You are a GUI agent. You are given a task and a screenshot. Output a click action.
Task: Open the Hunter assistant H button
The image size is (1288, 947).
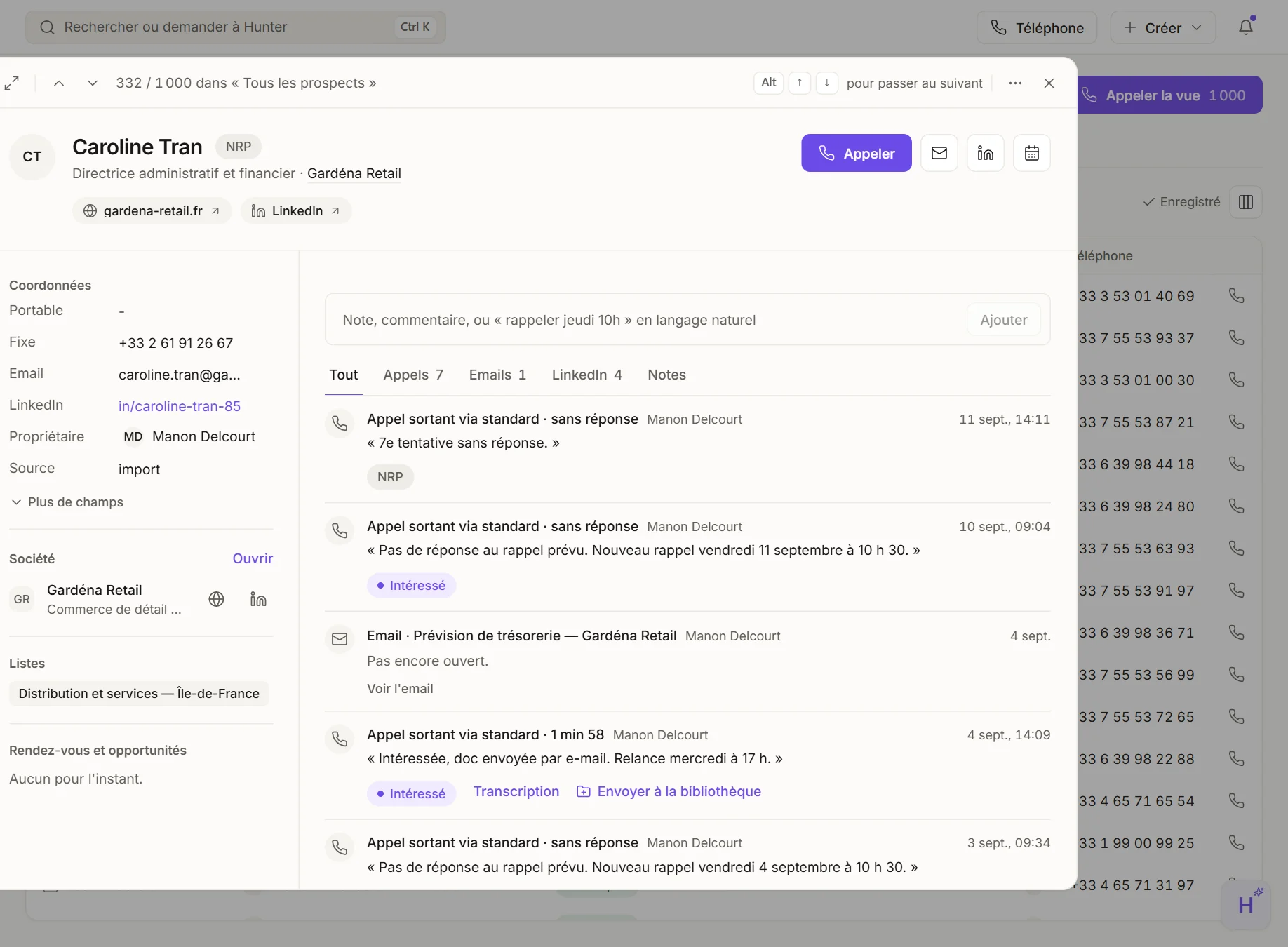click(1246, 905)
